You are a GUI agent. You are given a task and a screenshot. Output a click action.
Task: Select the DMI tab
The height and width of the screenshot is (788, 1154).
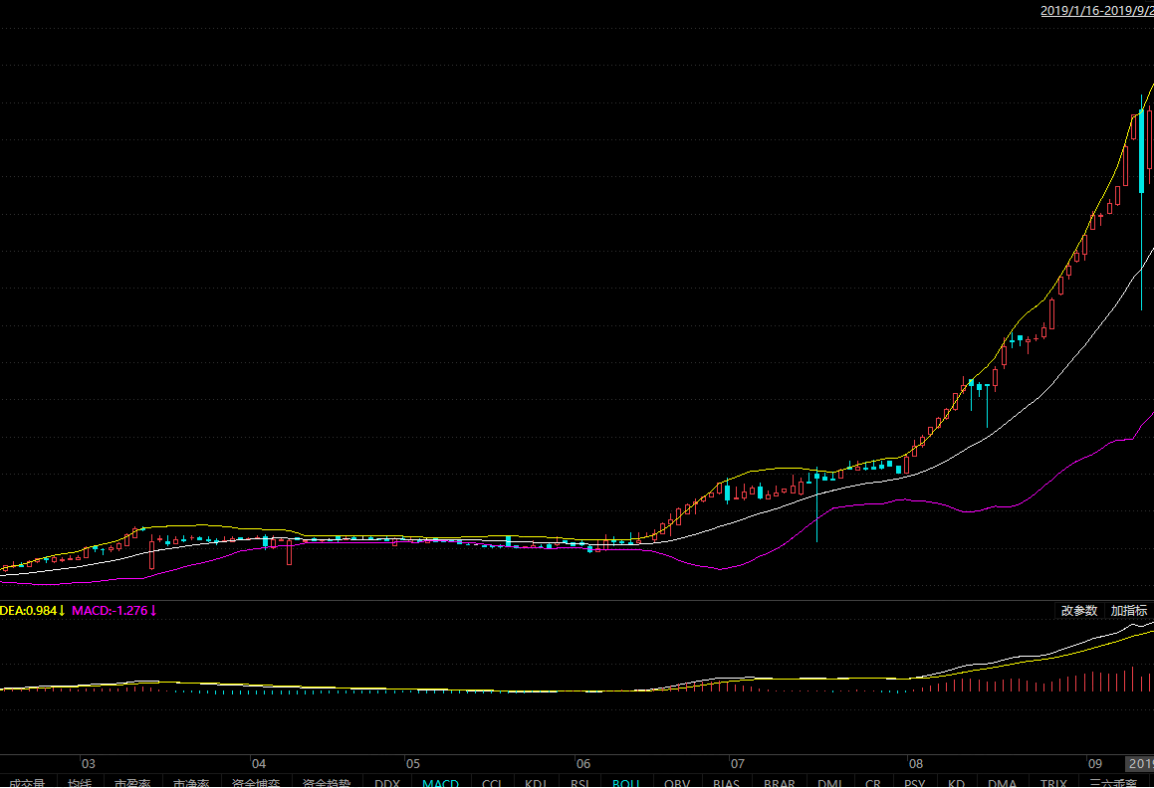click(x=830, y=783)
